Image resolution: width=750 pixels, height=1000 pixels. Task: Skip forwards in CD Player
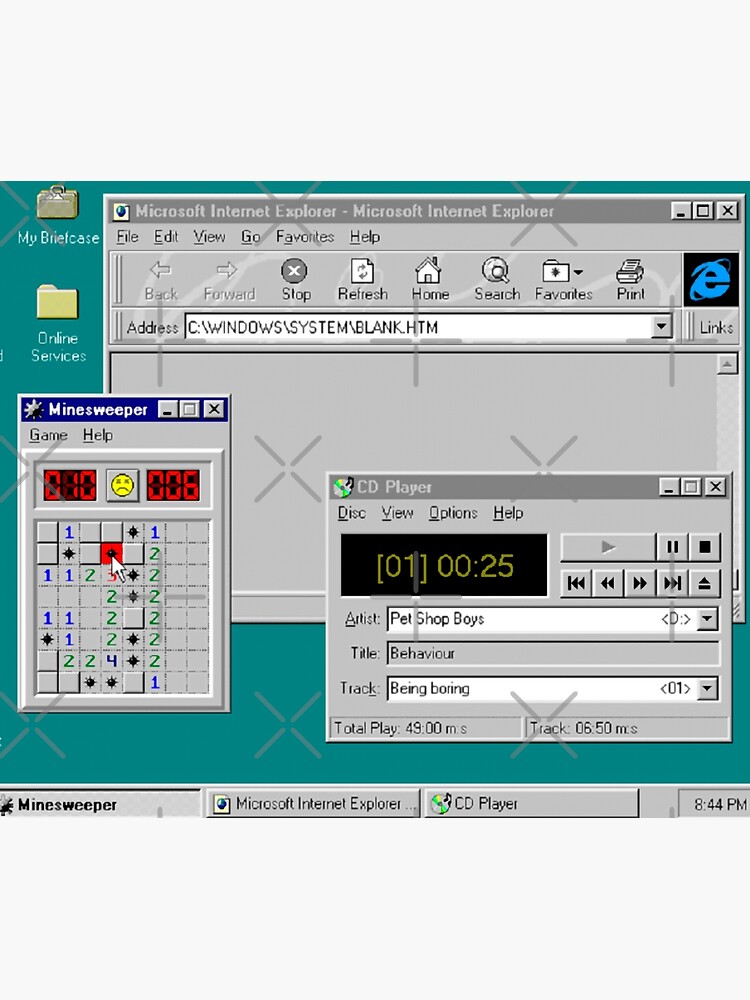click(640, 583)
